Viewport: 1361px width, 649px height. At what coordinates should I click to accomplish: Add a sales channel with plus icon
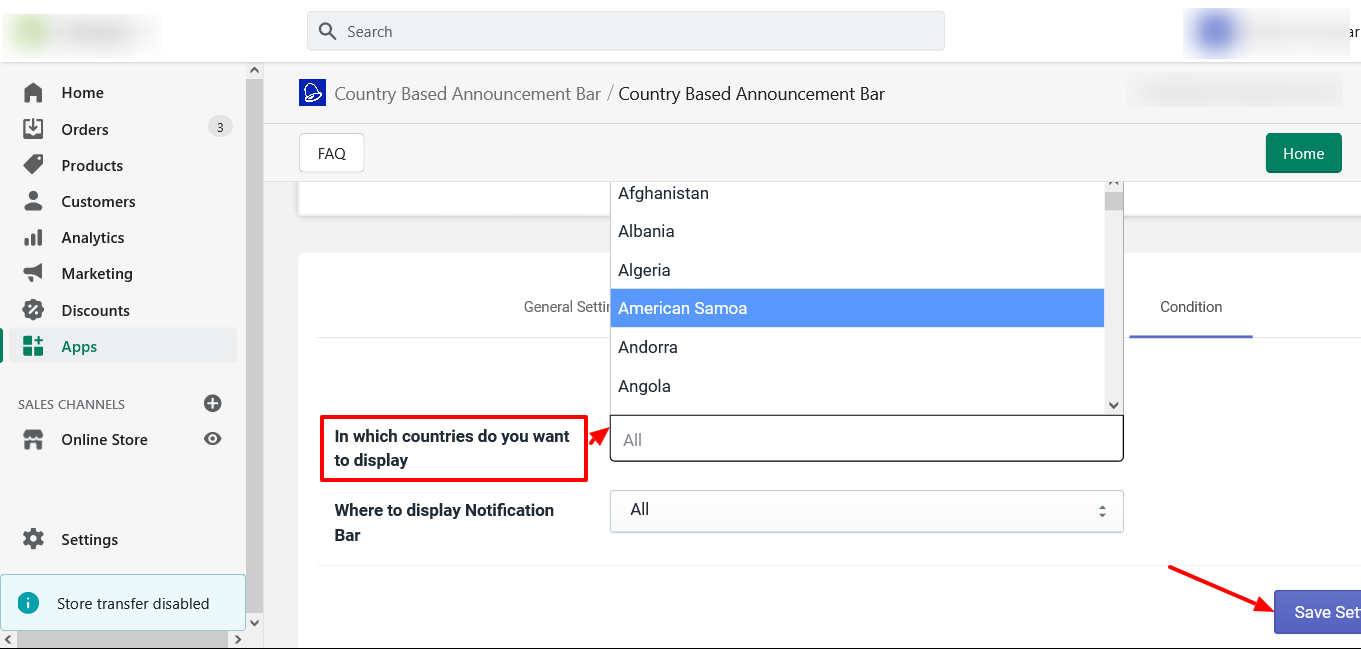pos(212,404)
